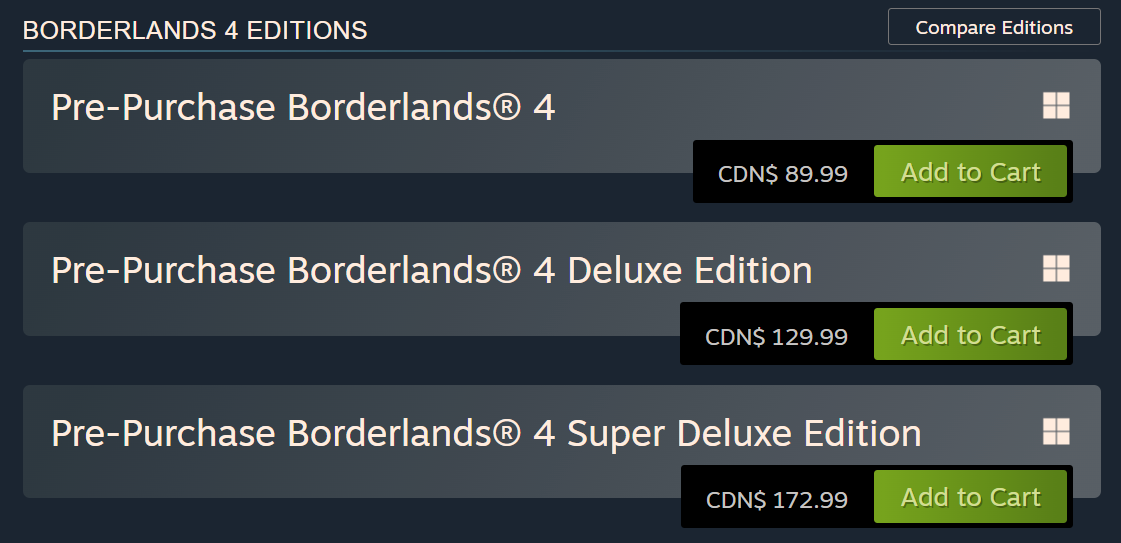
Task: Add standard Borderlands 4 to cart
Action: (970, 171)
